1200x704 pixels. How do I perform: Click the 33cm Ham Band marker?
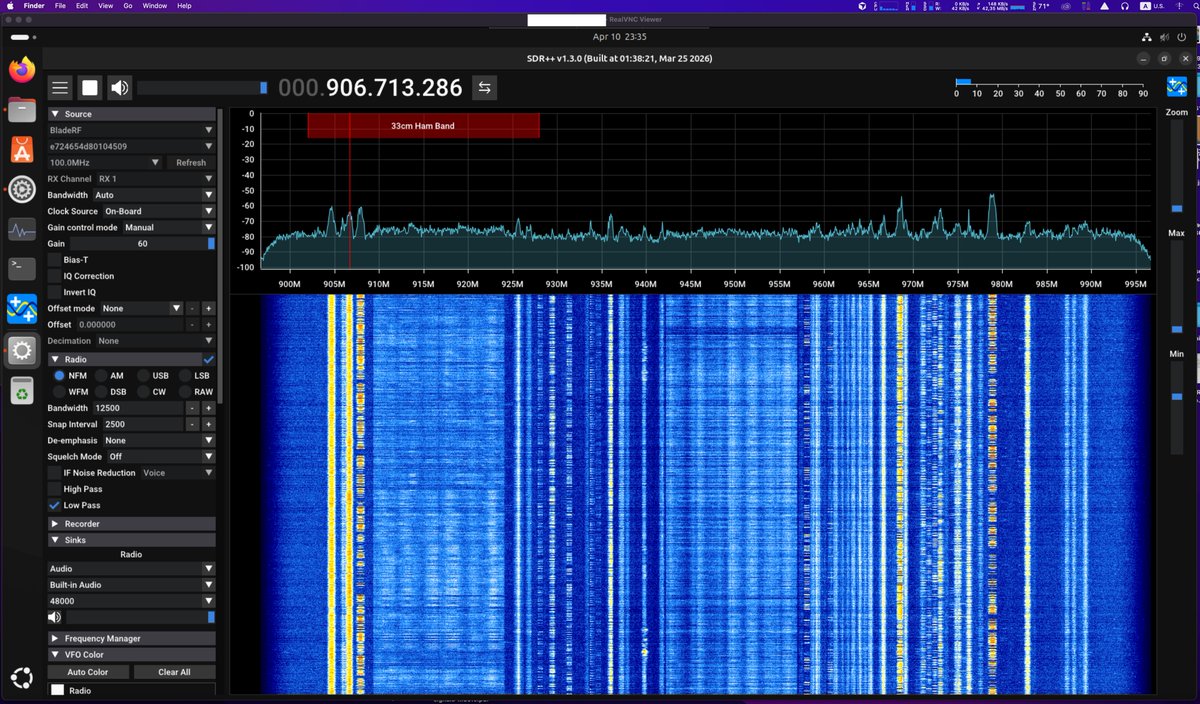coord(424,126)
